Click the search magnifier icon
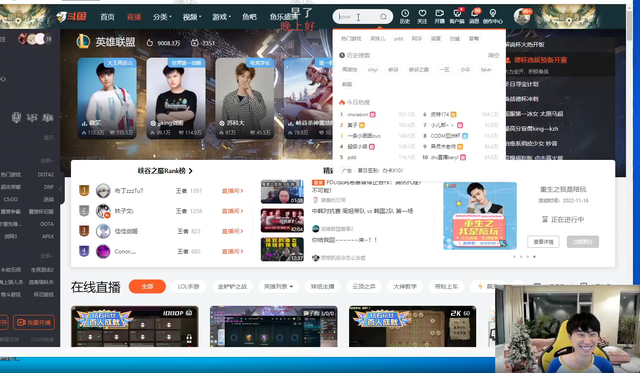640x373 pixels. (383, 17)
